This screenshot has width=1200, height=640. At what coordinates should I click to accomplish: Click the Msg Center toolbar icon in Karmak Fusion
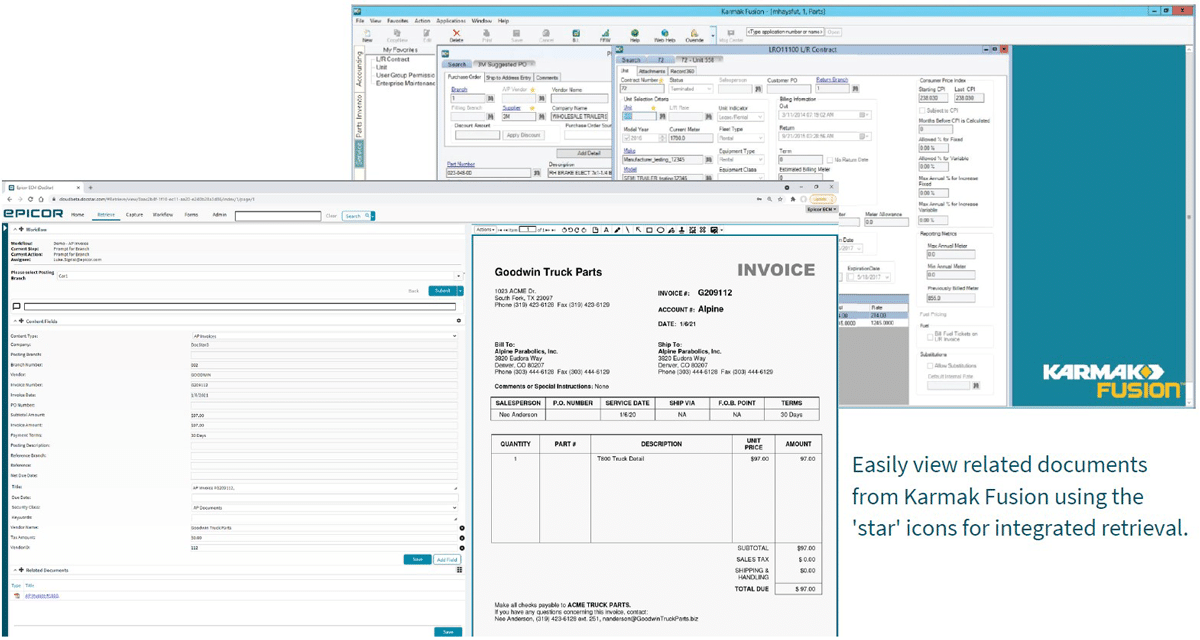click(731, 36)
